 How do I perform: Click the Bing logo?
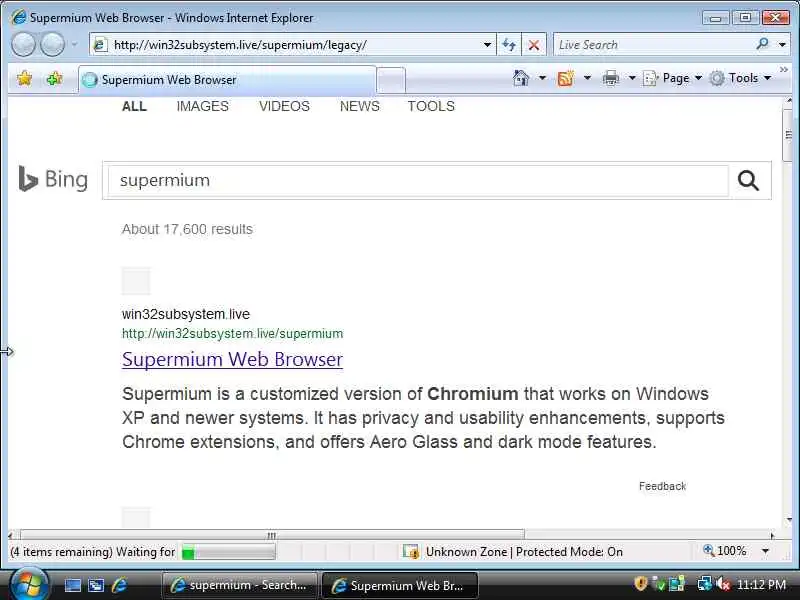53,180
